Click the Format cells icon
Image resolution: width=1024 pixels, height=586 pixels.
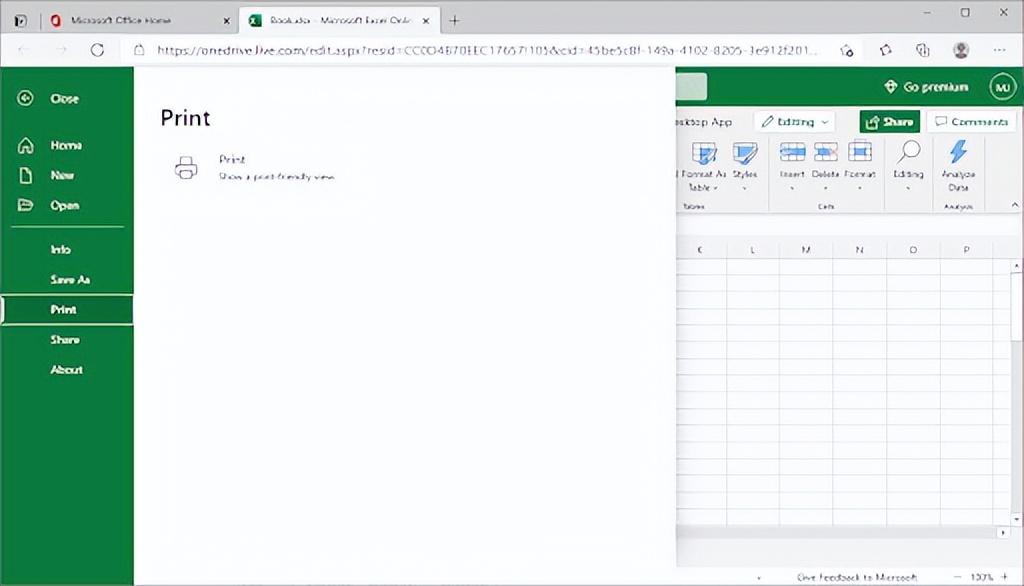(859, 152)
